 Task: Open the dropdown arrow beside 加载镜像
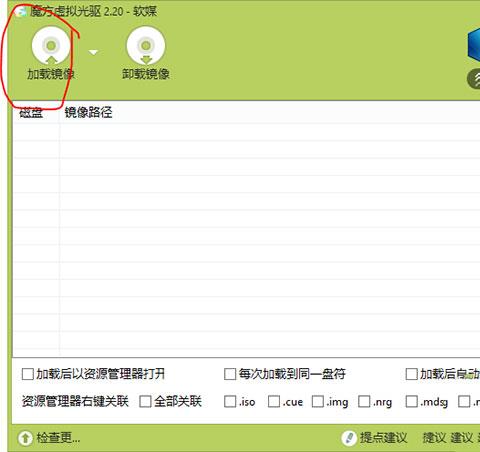pyautogui.click(x=93, y=52)
